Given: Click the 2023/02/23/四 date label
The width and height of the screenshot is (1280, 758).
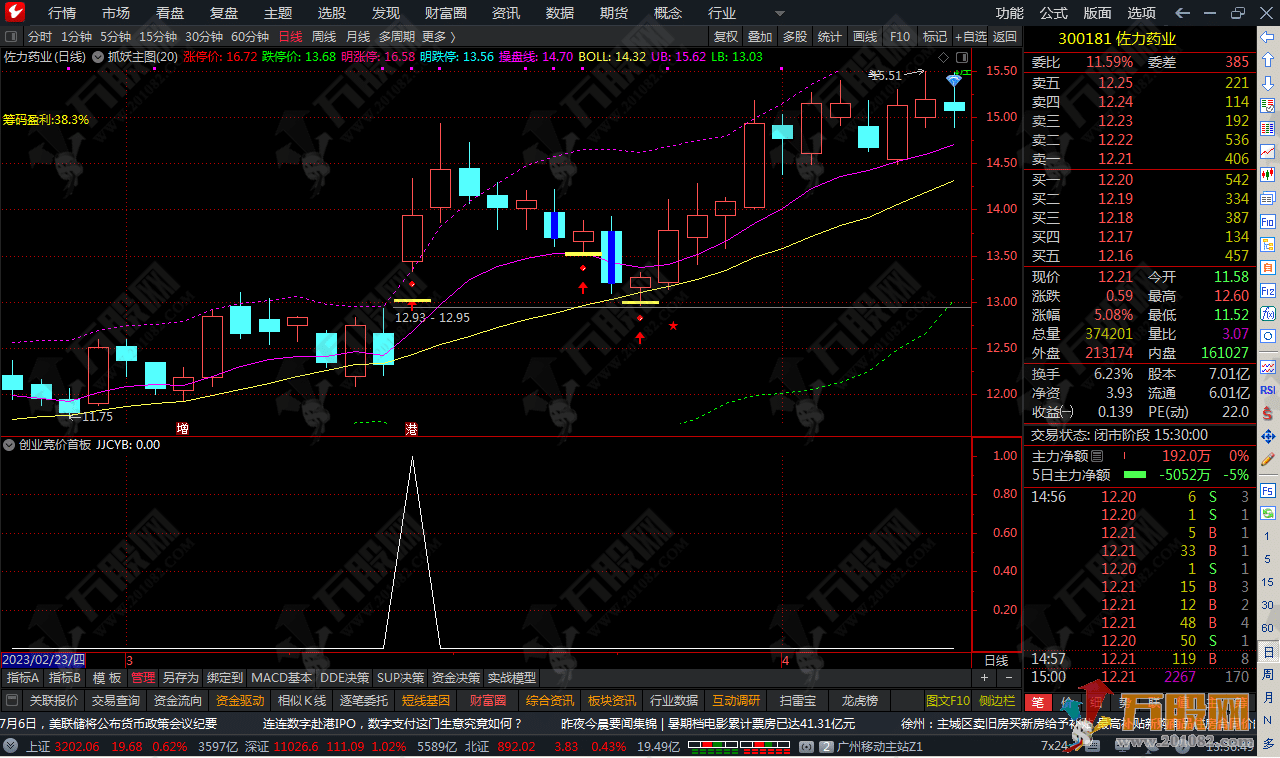Looking at the screenshot, I should tap(44, 660).
